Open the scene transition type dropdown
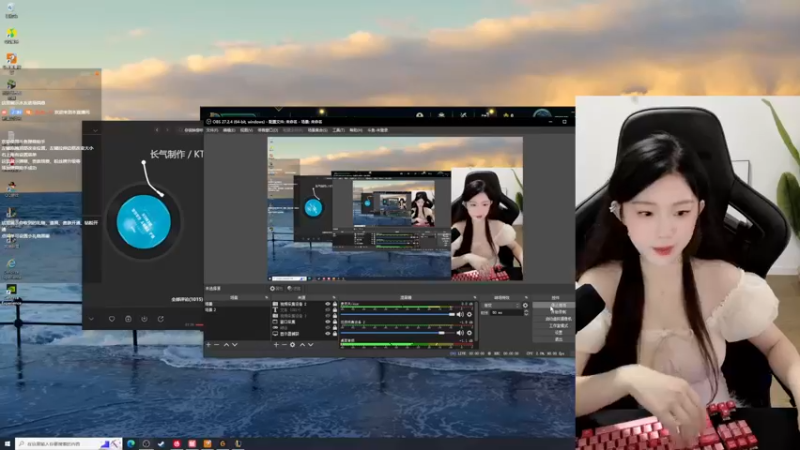Viewport: 800px width, 450px height. pos(502,305)
